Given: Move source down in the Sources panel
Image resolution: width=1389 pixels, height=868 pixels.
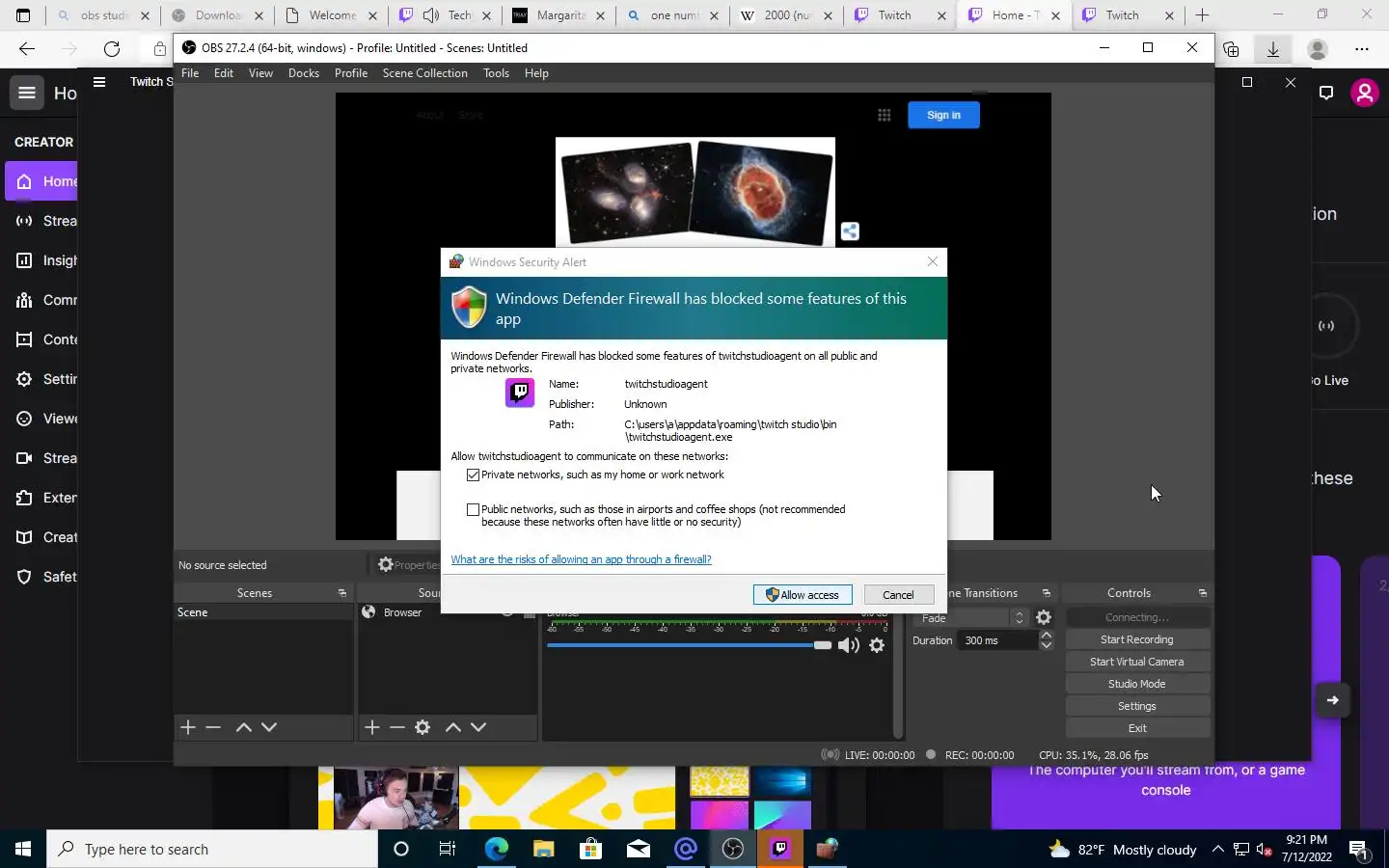Looking at the screenshot, I should tap(478, 727).
